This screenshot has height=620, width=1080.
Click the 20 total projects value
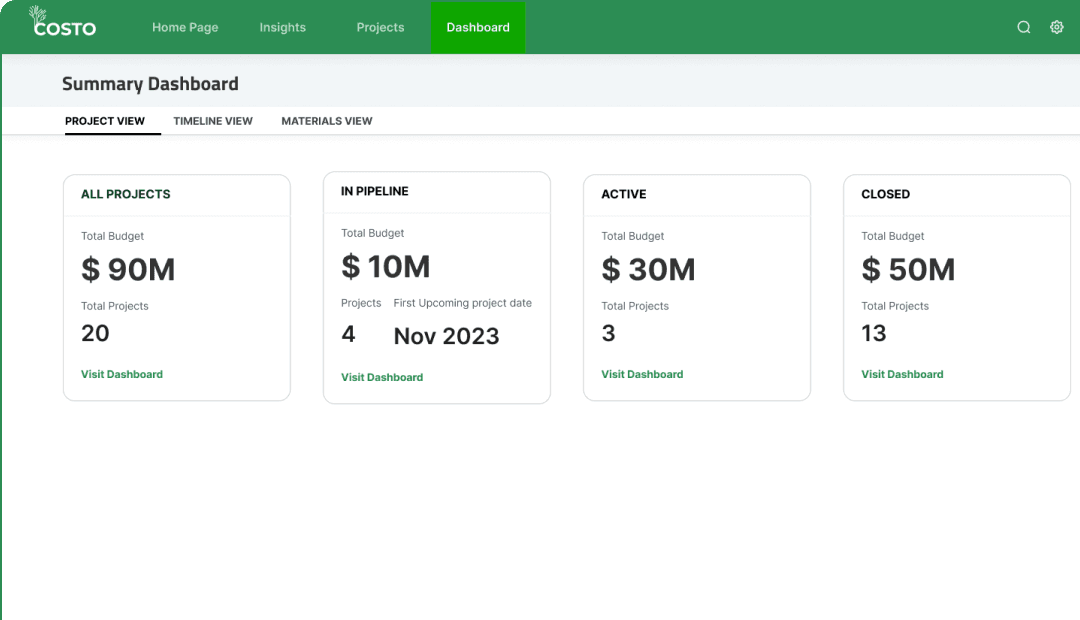click(95, 333)
